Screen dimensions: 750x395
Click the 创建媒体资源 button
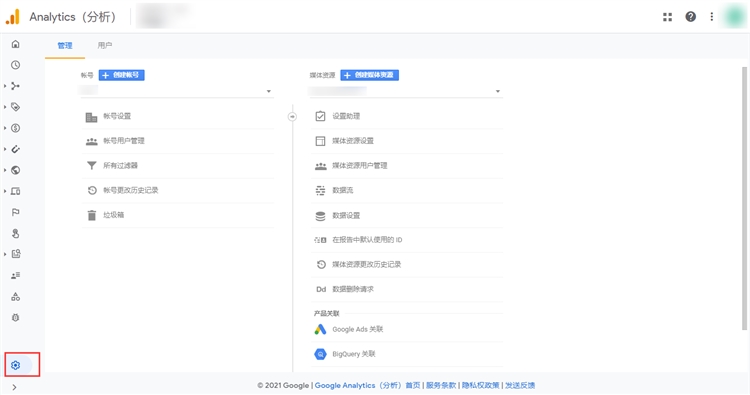pyautogui.click(x=369, y=75)
